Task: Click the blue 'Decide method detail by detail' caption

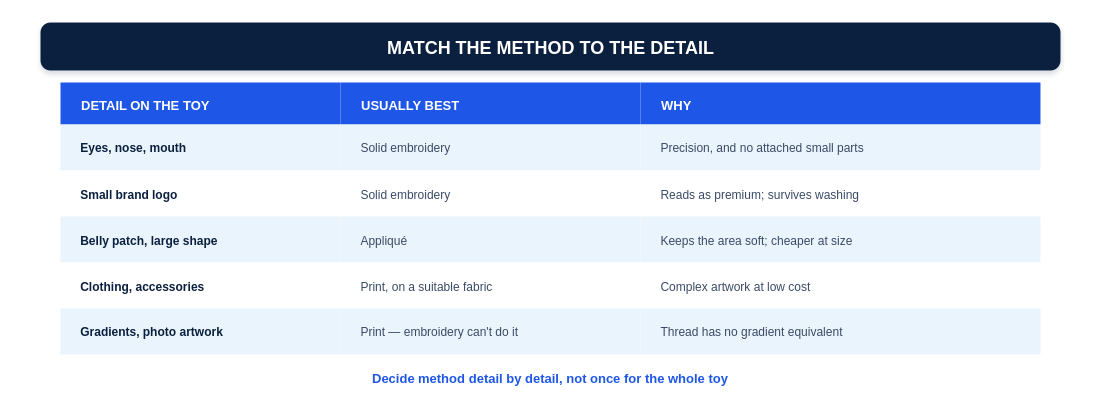Action: pos(550,379)
